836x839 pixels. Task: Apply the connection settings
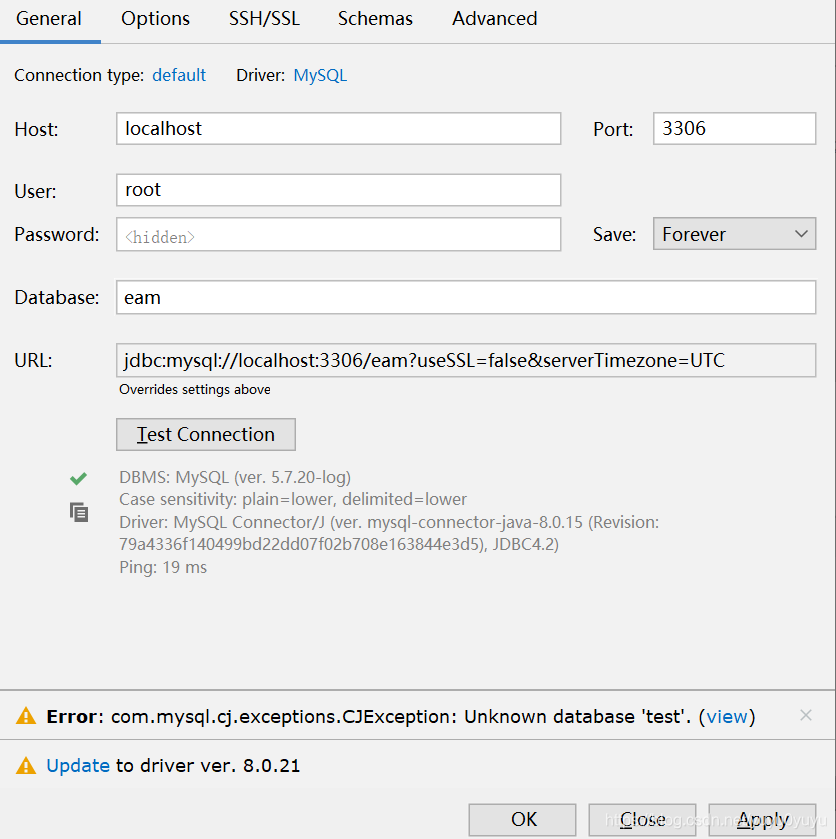762,819
